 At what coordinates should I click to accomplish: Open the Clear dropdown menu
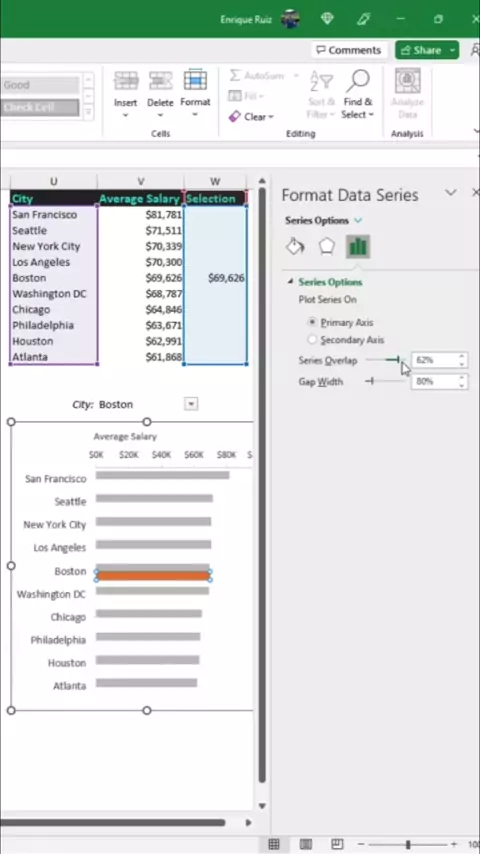pos(251,117)
